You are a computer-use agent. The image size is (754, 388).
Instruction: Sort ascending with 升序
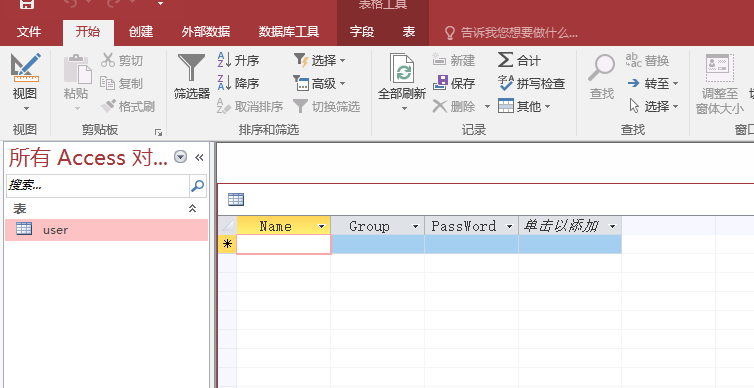click(x=238, y=60)
